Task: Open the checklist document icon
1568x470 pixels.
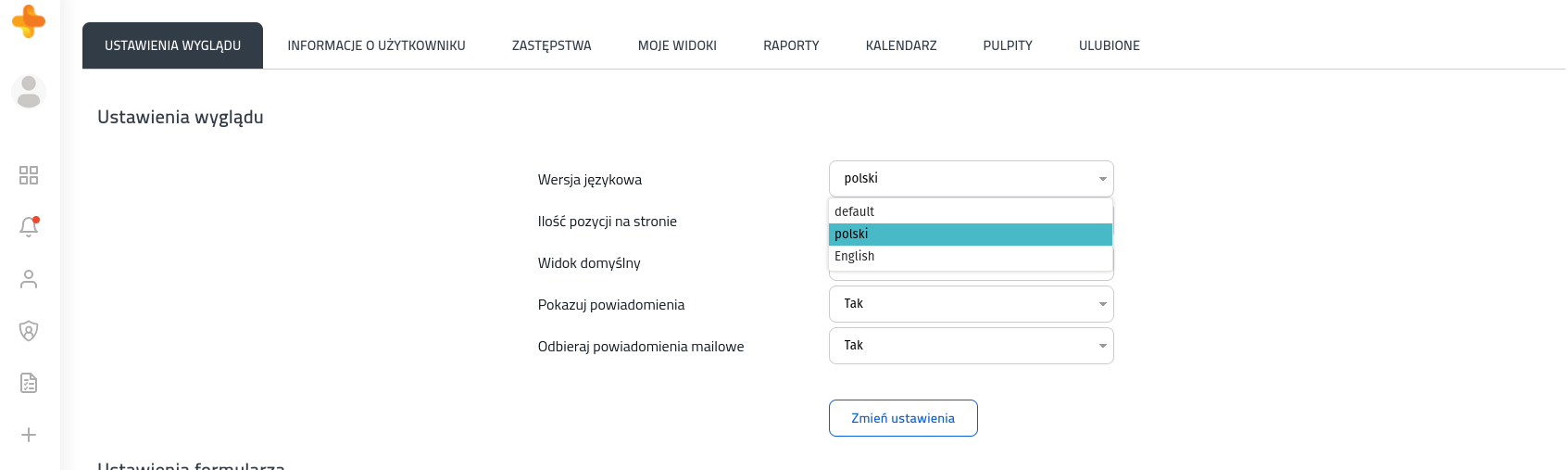Action: tap(29, 383)
